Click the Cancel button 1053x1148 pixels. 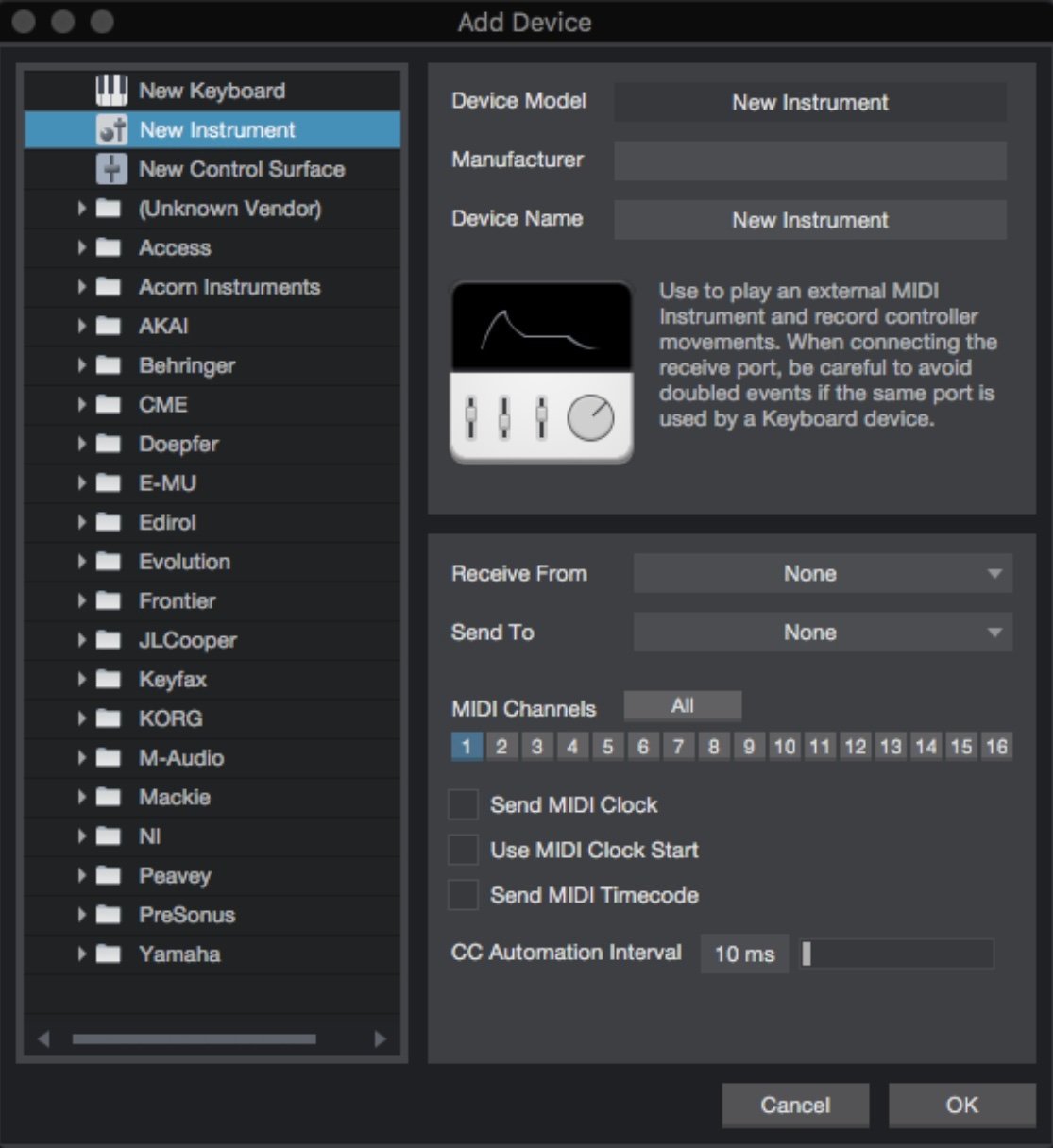[x=795, y=1105]
